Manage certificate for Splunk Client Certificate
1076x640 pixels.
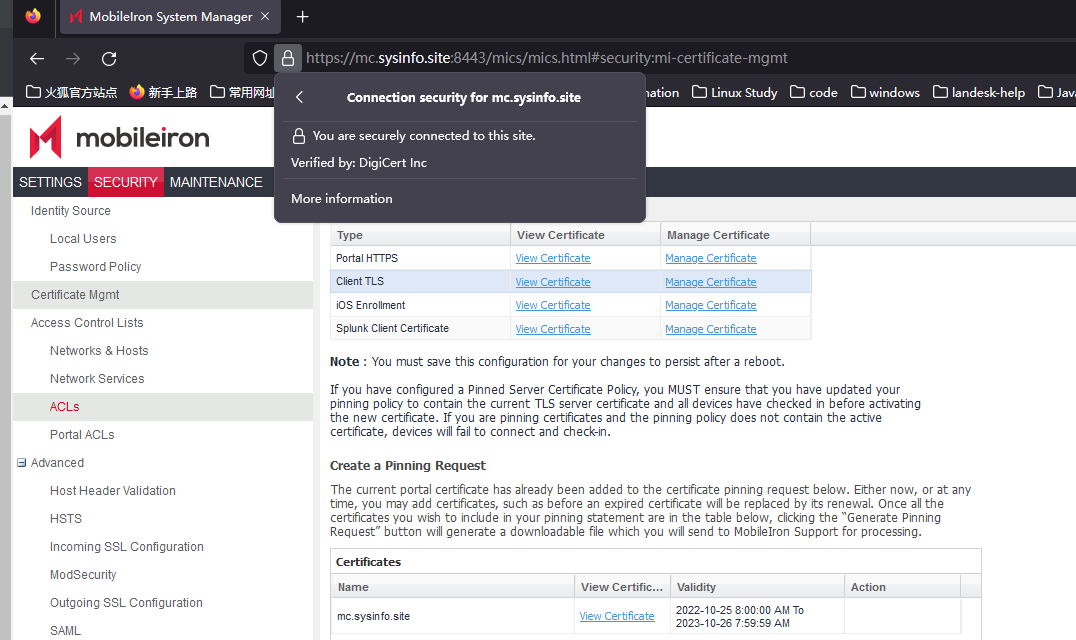tap(710, 329)
